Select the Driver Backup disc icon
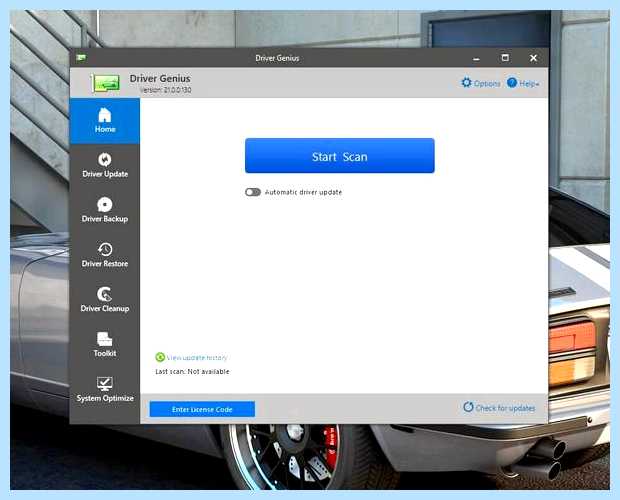 (105, 204)
